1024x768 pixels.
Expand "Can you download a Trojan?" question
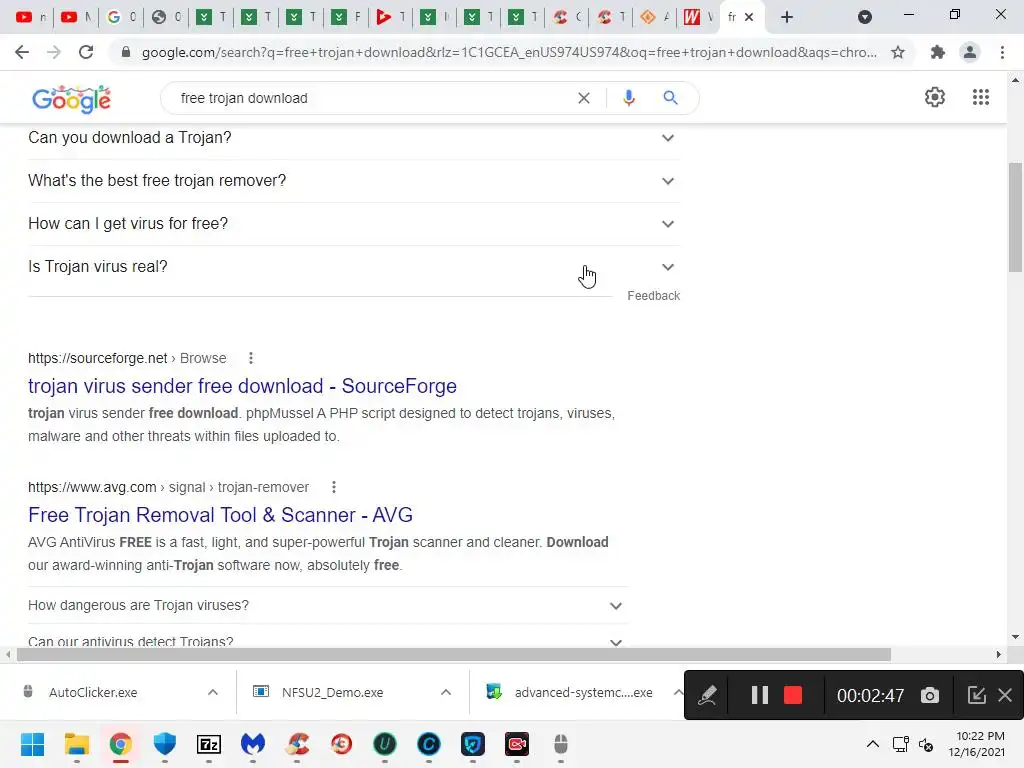pyautogui.click(x=354, y=138)
